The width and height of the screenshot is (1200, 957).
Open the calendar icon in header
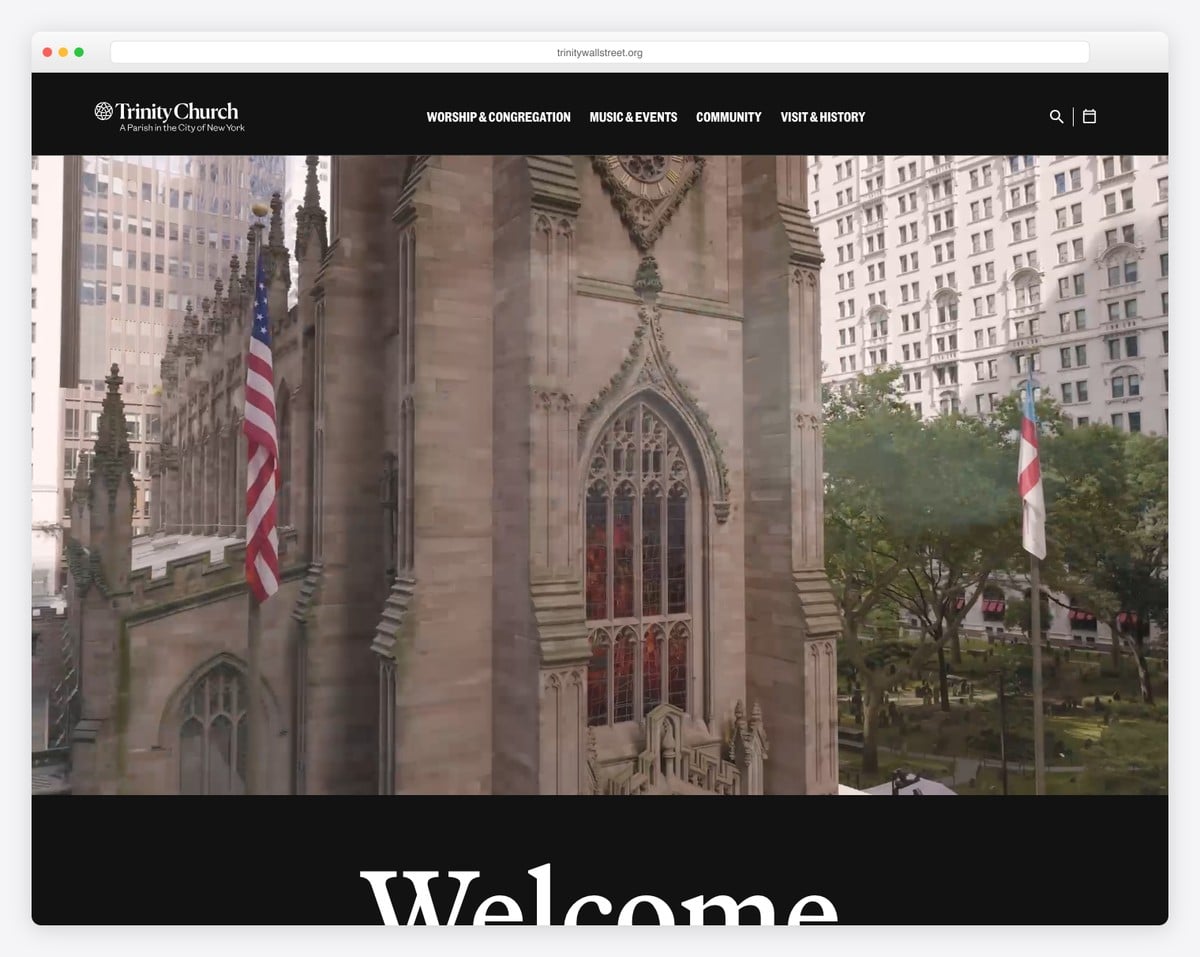[1089, 116]
